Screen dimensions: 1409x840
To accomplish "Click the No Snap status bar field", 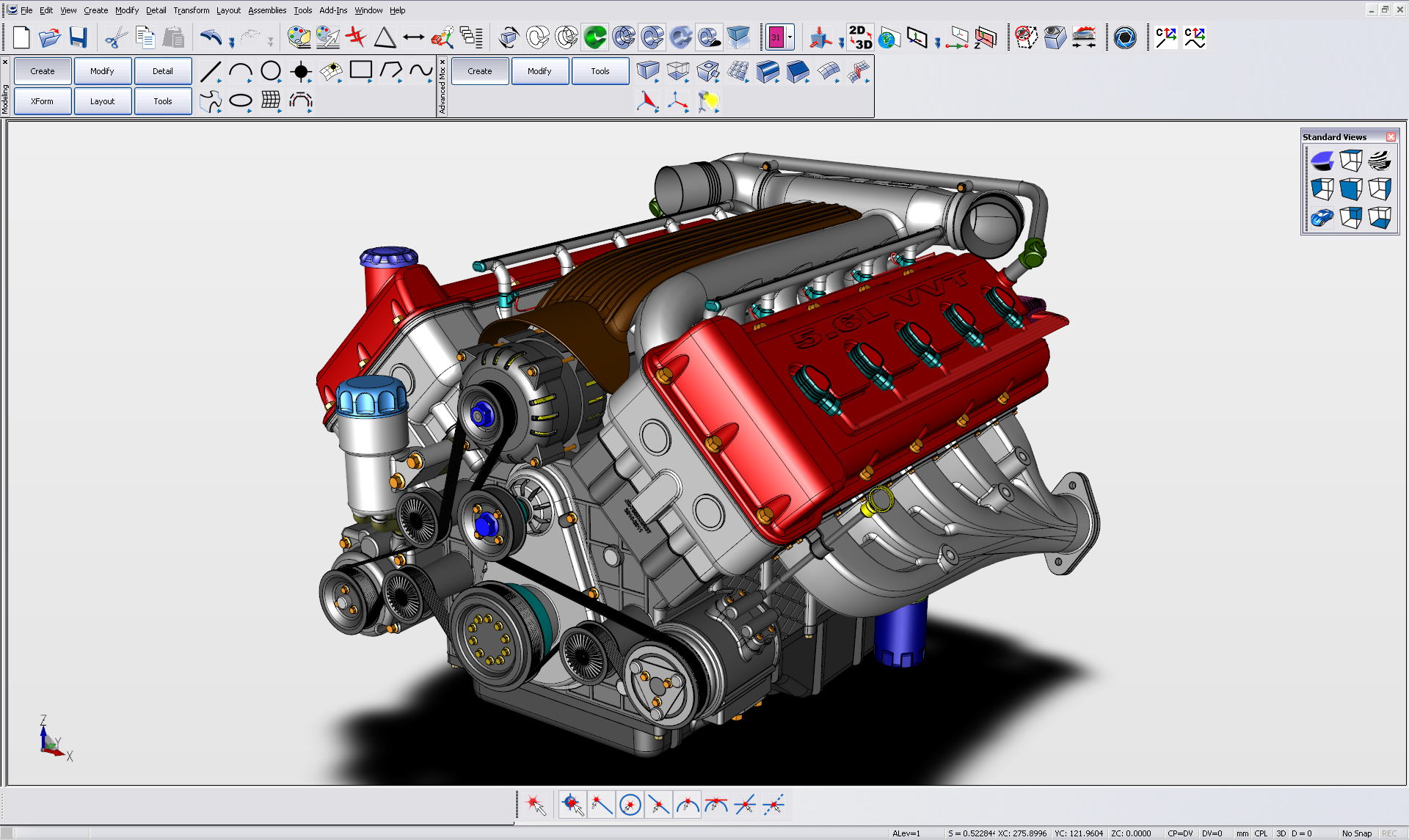I will pyautogui.click(x=1357, y=833).
